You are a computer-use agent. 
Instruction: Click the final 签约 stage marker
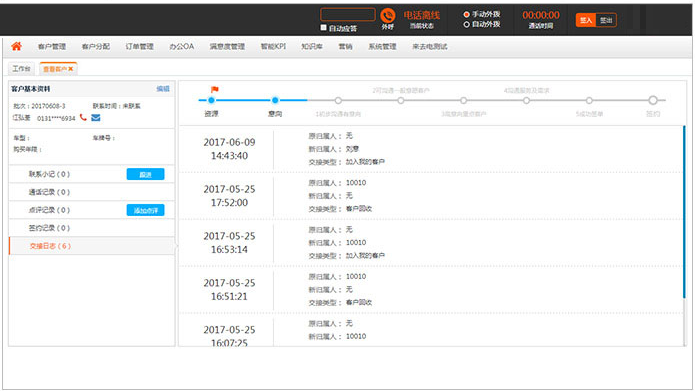pyautogui.click(x=653, y=100)
